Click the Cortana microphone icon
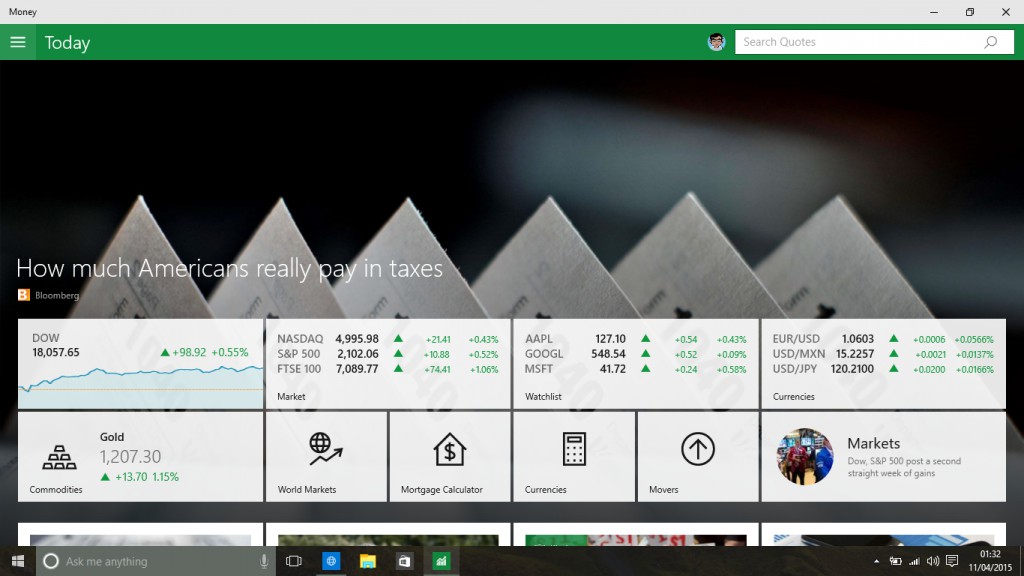The width and height of the screenshot is (1024, 576). click(x=264, y=561)
